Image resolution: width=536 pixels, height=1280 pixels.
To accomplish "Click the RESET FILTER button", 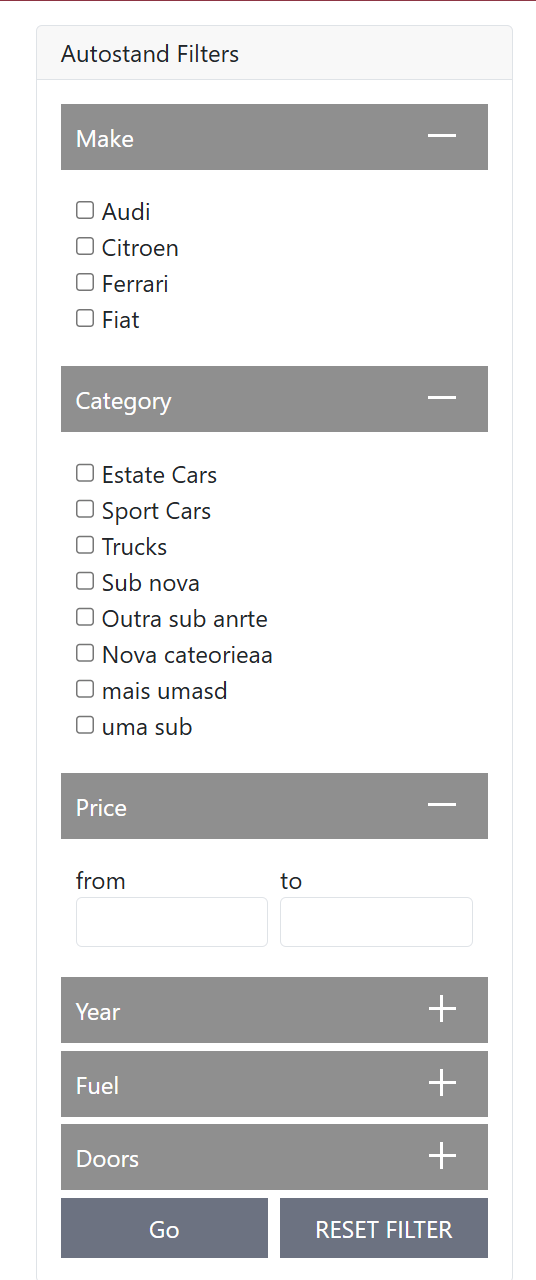I will point(384,1228).
